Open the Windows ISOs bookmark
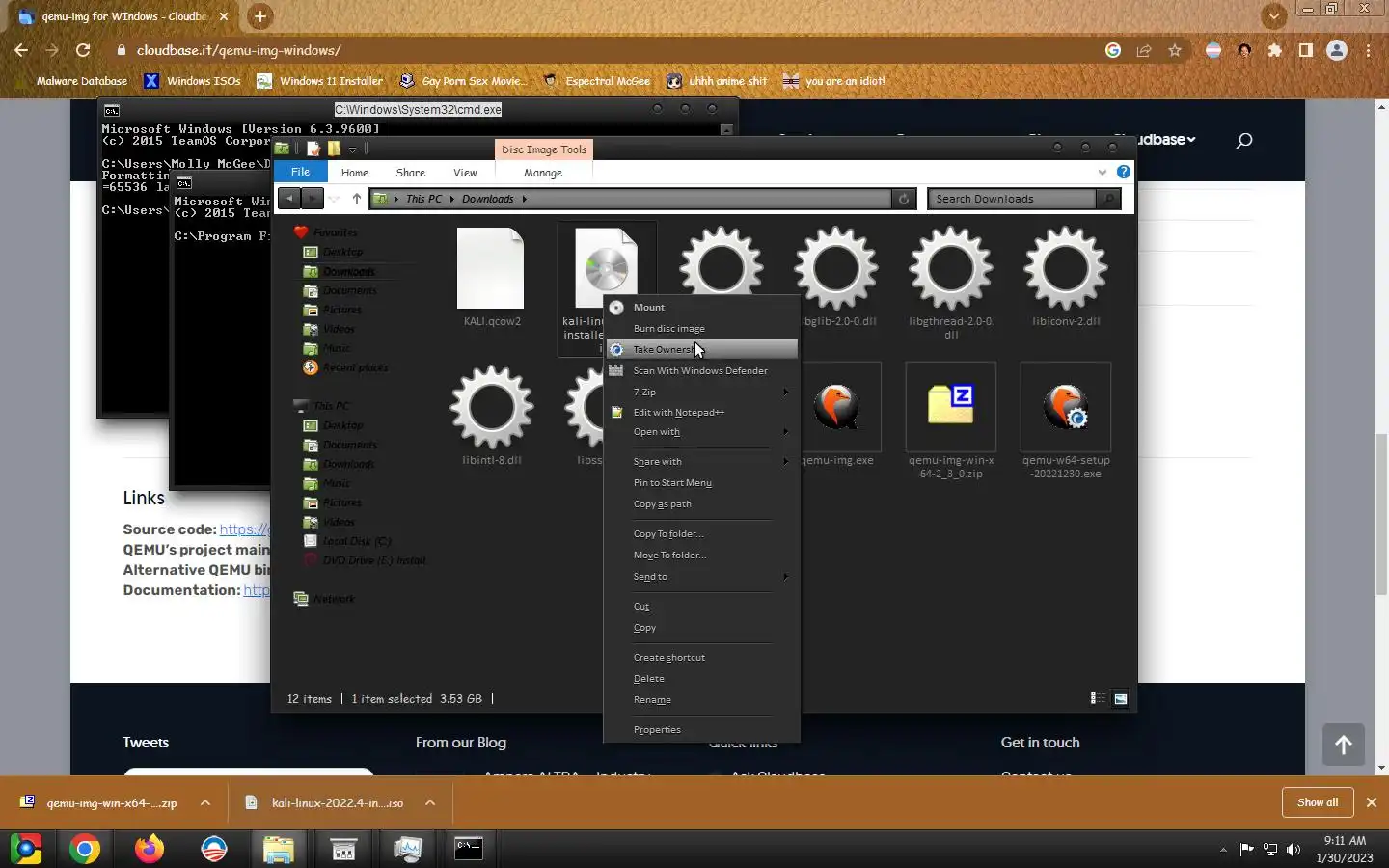Image resolution: width=1389 pixels, height=868 pixels. point(193,81)
